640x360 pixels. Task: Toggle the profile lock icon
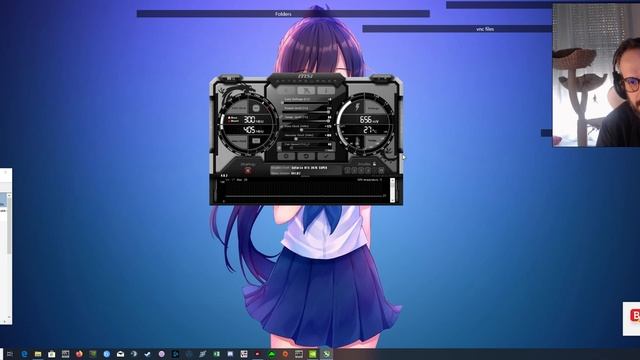click(x=374, y=164)
